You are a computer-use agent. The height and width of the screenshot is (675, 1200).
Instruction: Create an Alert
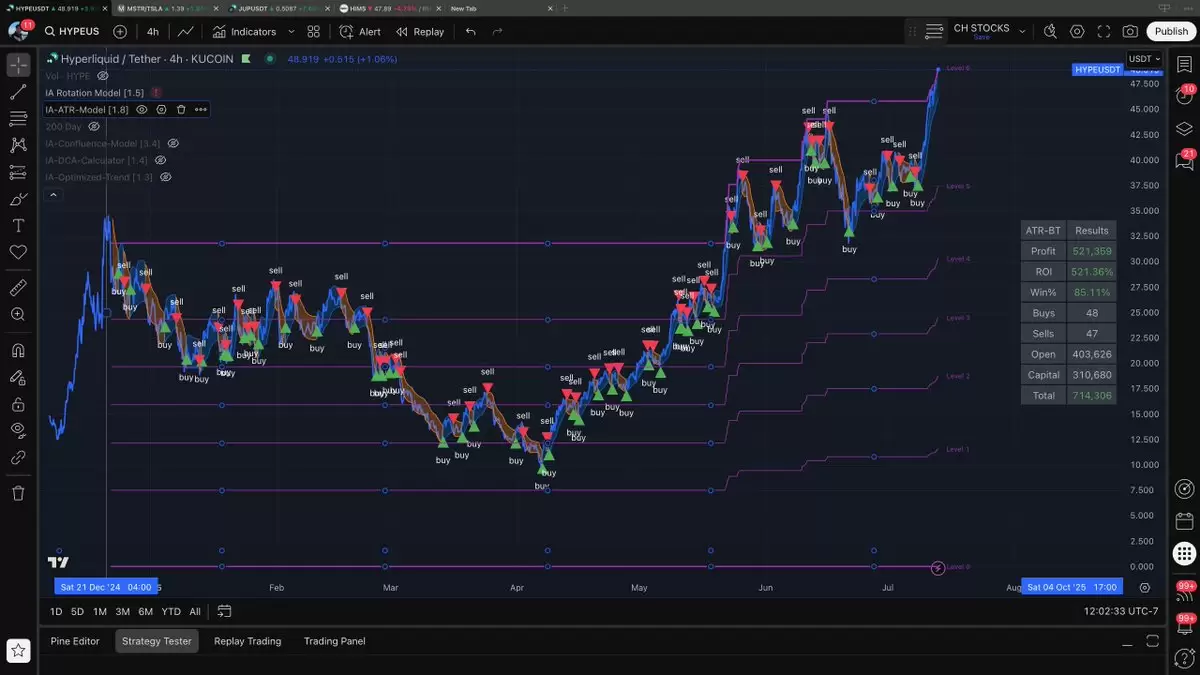360,31
